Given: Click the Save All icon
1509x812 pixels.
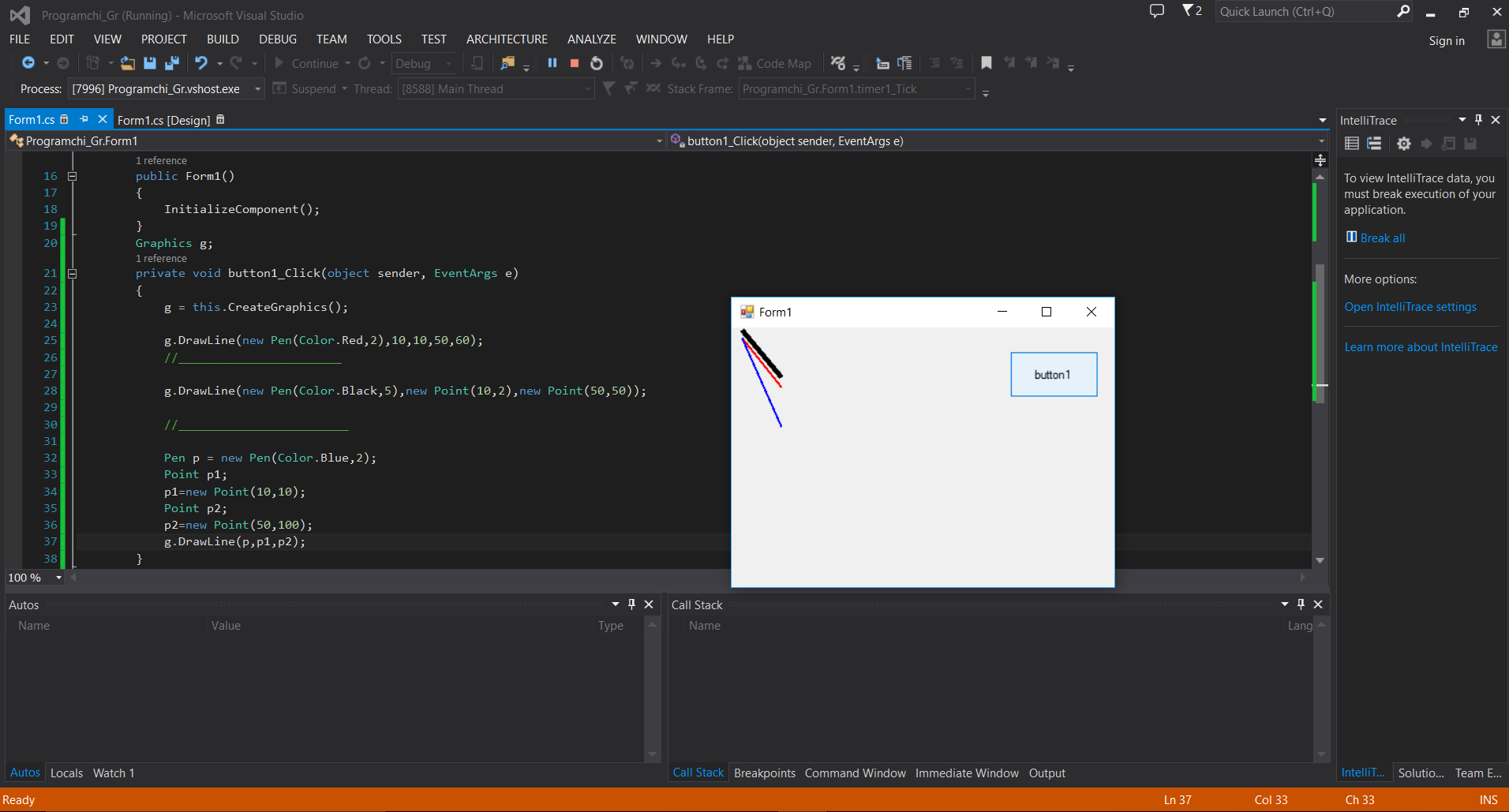Looking at the screenshot, I should pyautogui.click(x=171, y=63).
